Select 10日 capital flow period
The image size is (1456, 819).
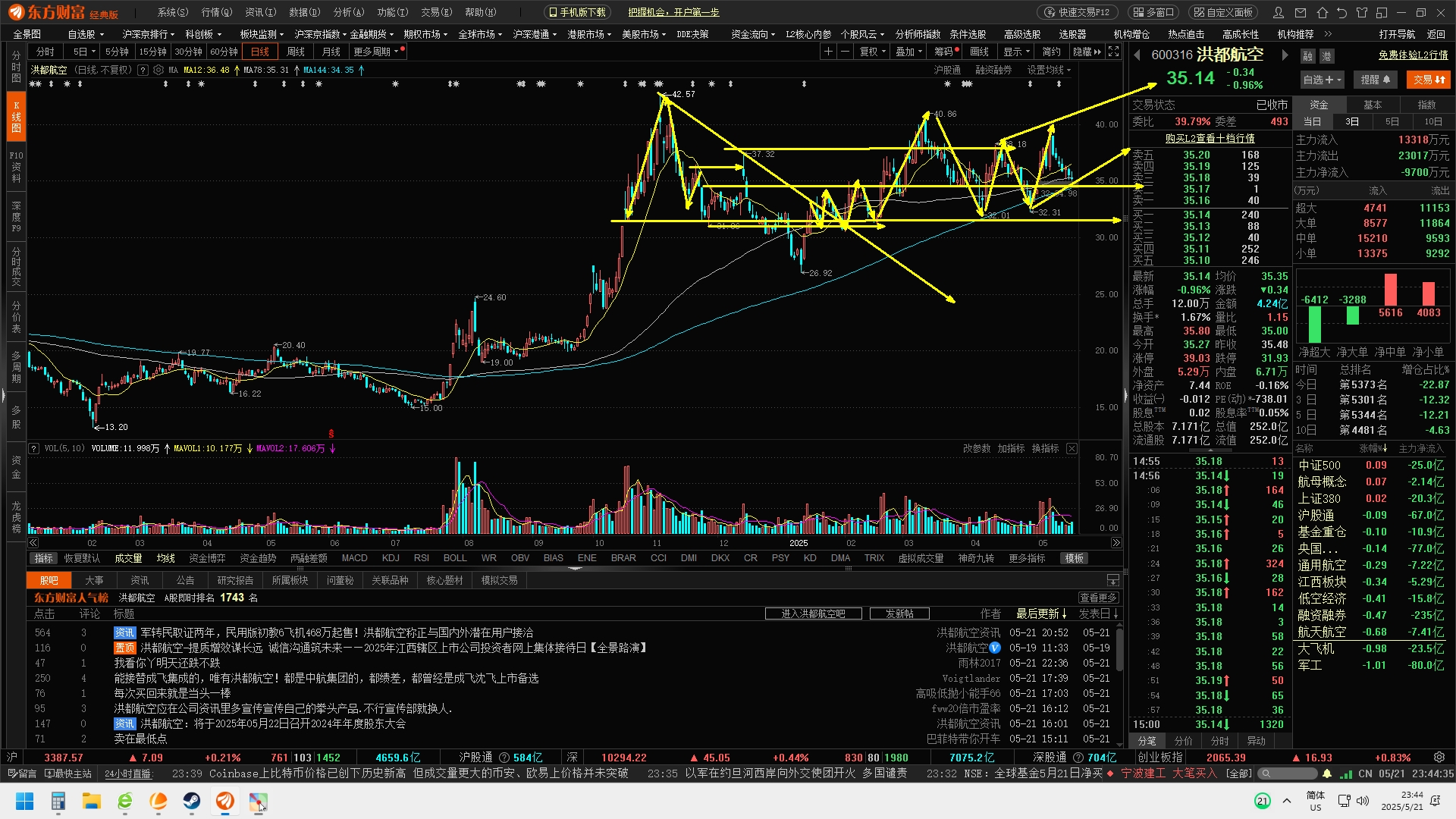click(1432, 121)
